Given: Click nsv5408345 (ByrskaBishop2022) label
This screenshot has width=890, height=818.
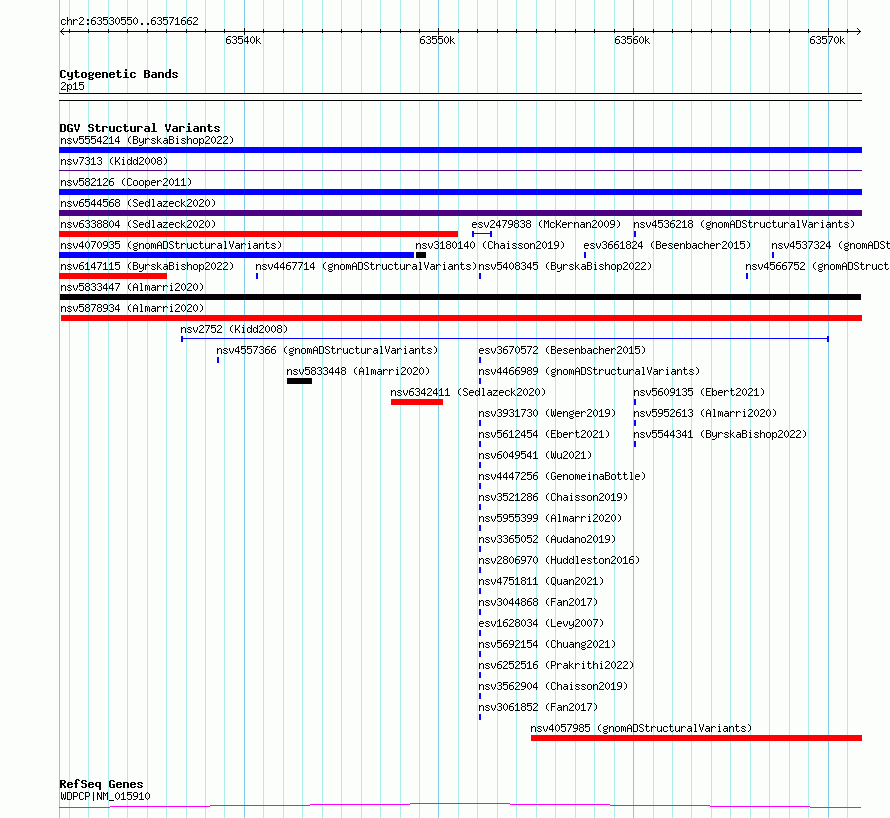Looking at the screenshot, I should [565, 266].
